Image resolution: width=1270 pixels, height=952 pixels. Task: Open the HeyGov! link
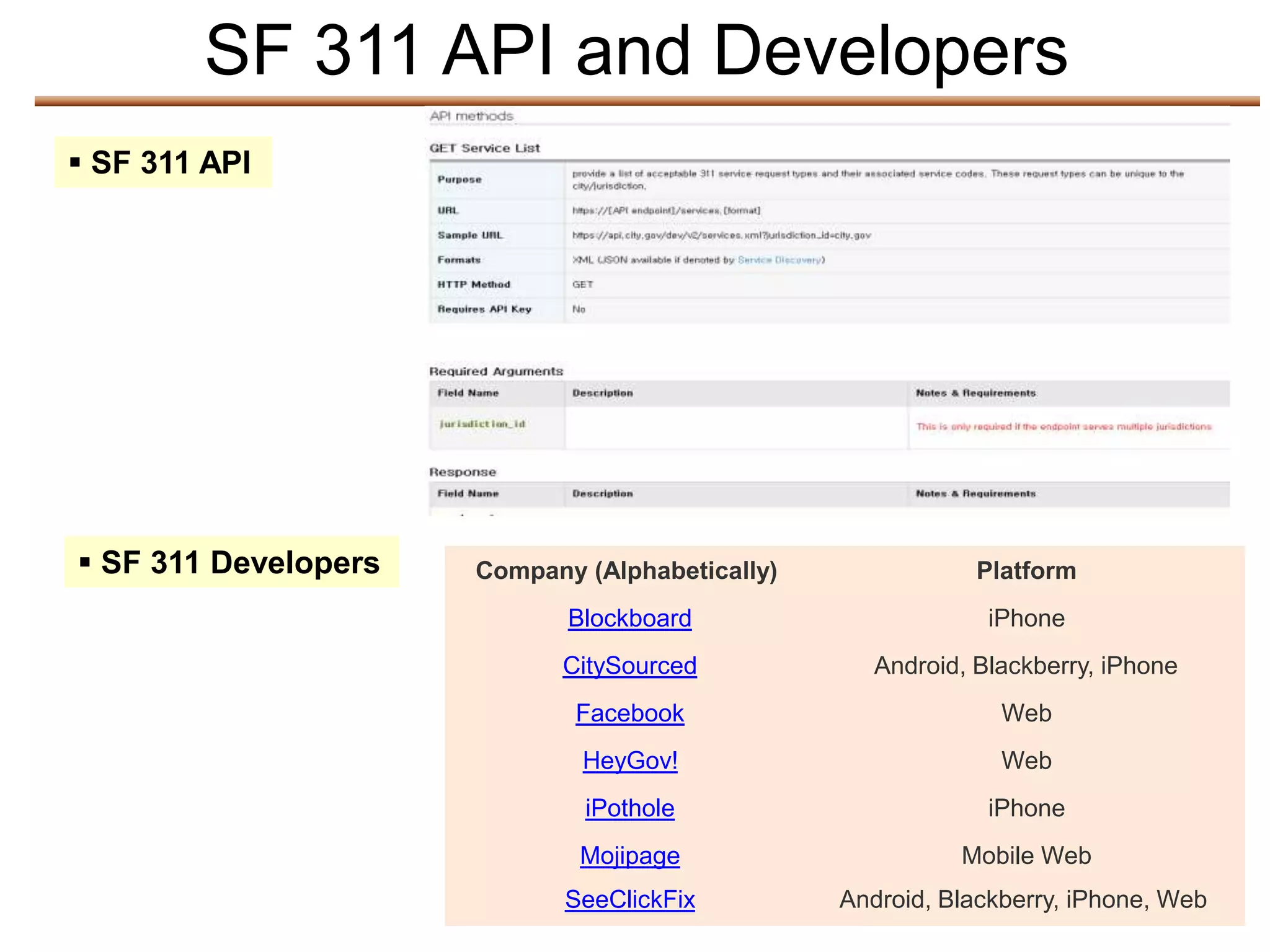coord(630,760)
